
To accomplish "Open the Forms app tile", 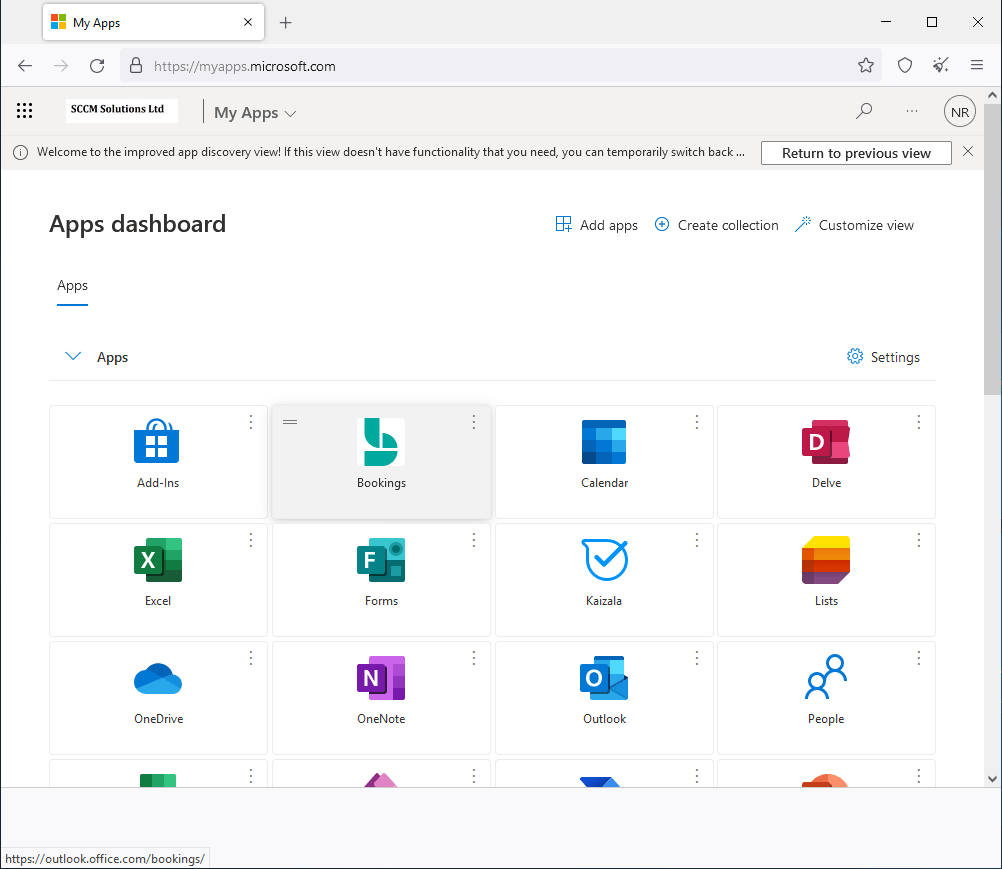I will coord(381,560).
